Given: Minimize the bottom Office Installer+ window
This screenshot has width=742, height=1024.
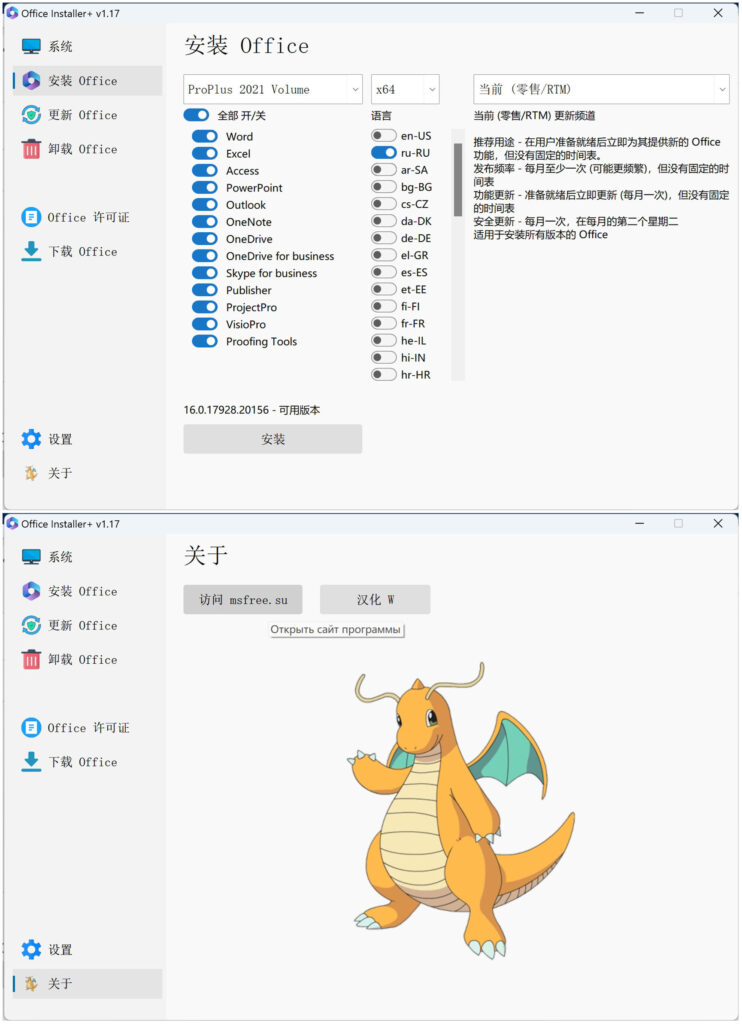Looking at the screenshot, I should pyautogui.click(x=639, y=524).
